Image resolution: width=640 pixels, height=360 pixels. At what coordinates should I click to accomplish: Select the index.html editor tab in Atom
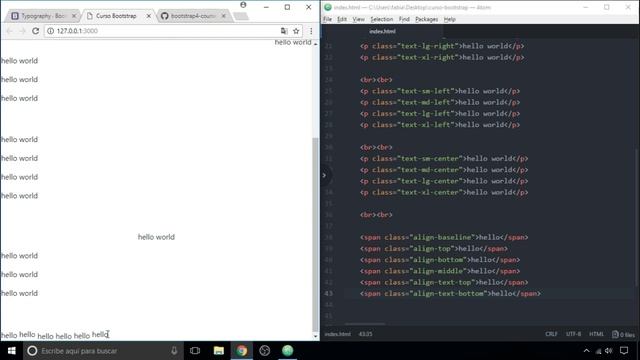coord(382,31)
